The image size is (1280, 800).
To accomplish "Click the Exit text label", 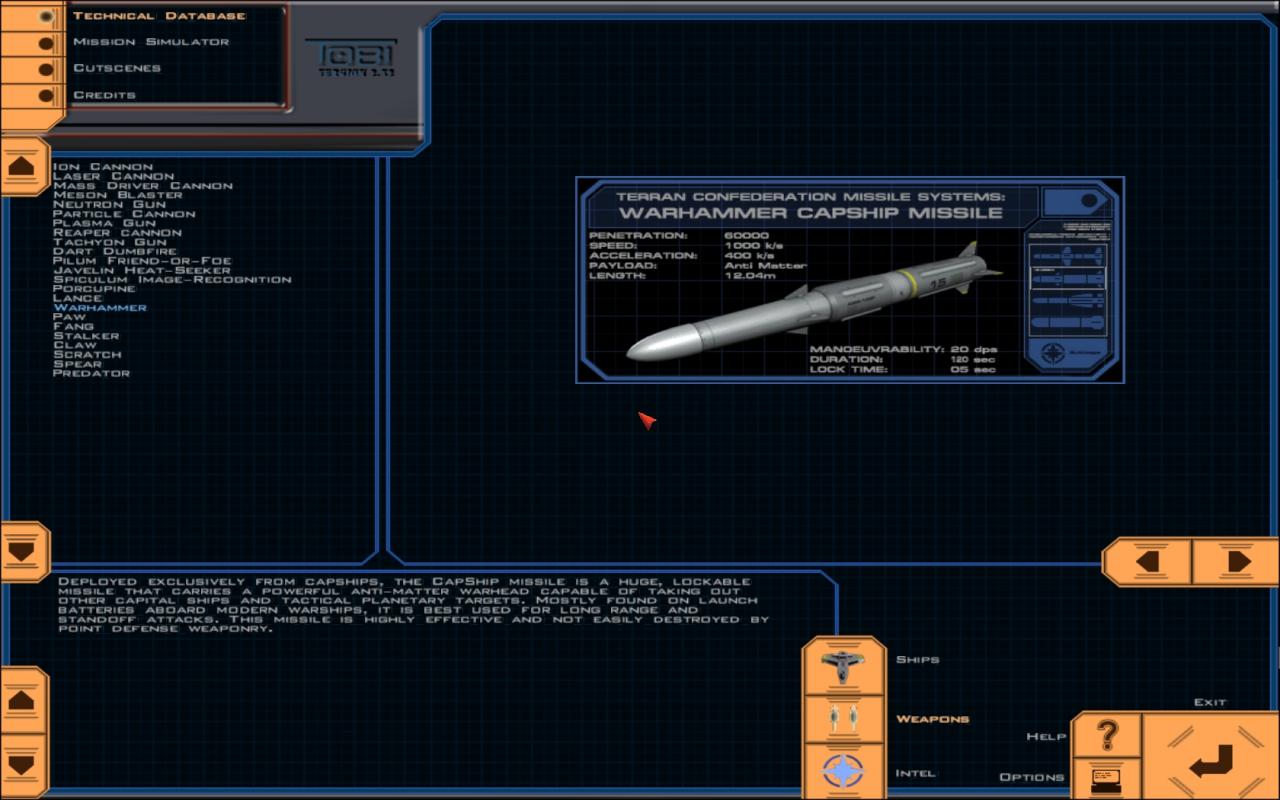I will 1210,702.
